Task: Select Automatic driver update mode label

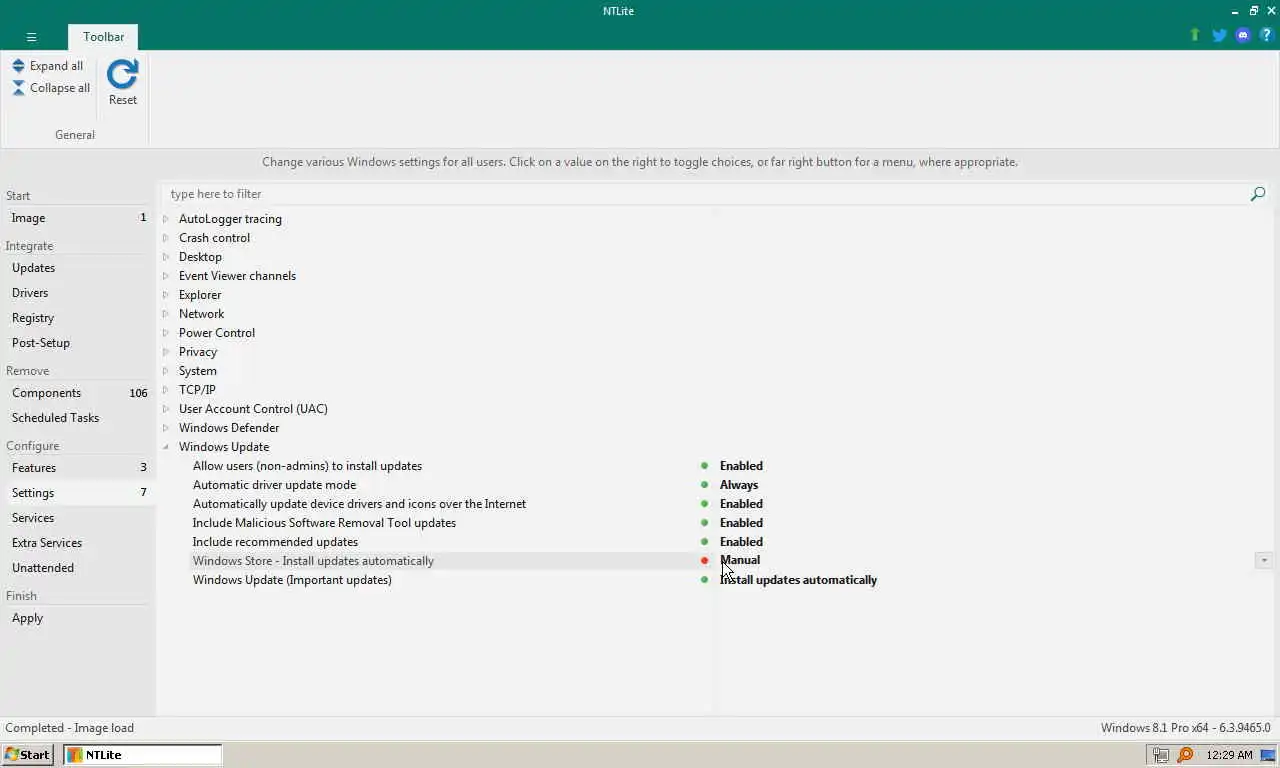Action: click(274, 485)
